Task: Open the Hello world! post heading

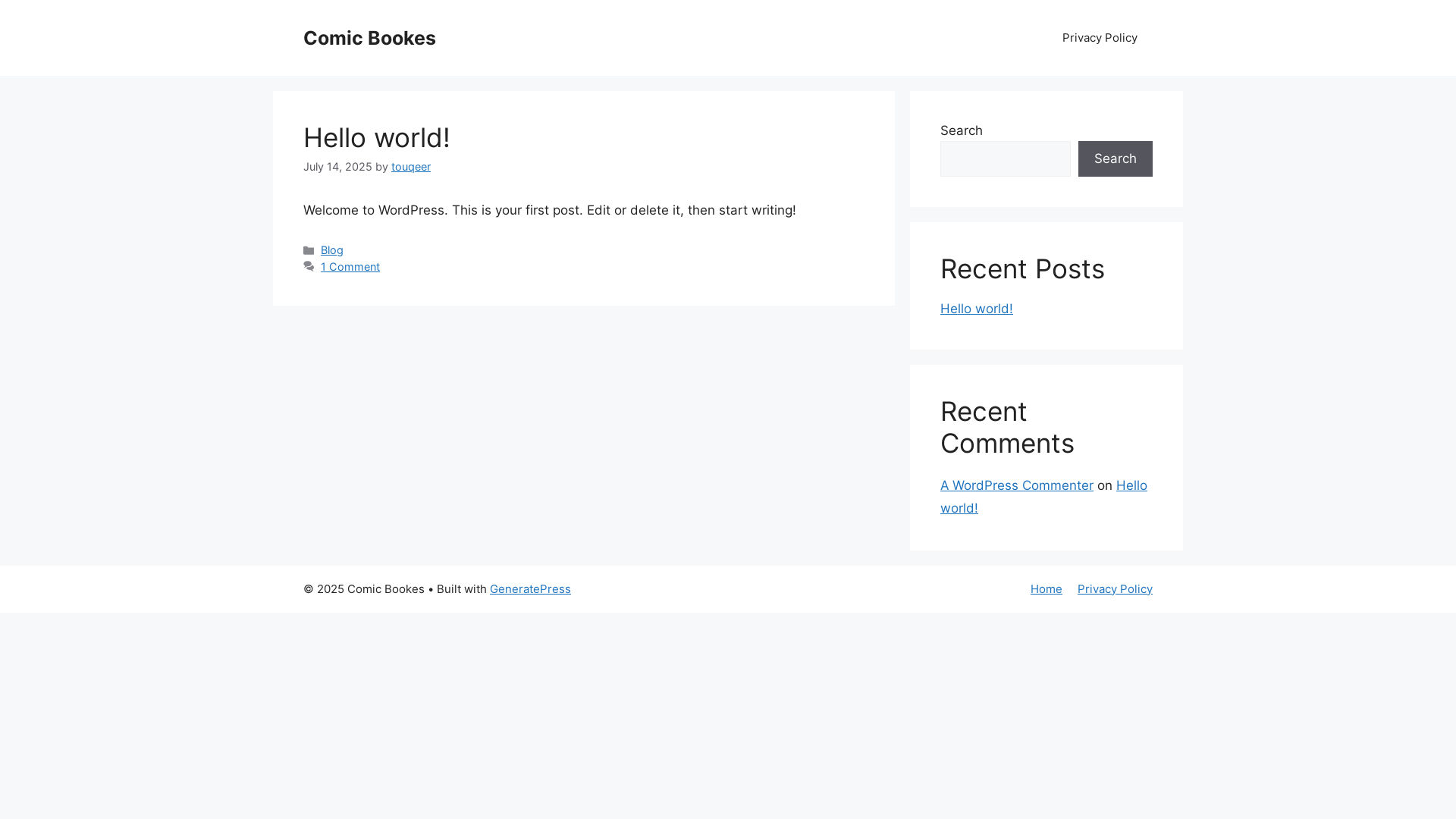Action: pos(377,138)
